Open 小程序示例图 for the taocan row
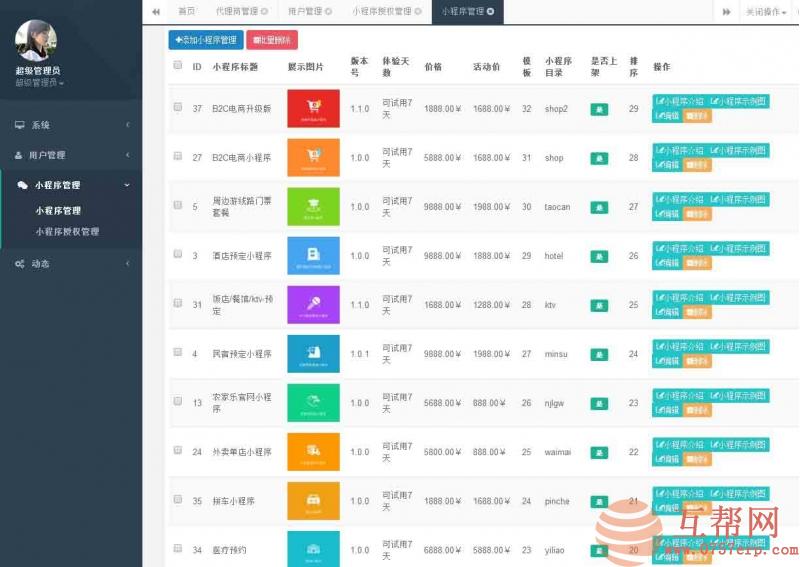 [x=739, y=199]
